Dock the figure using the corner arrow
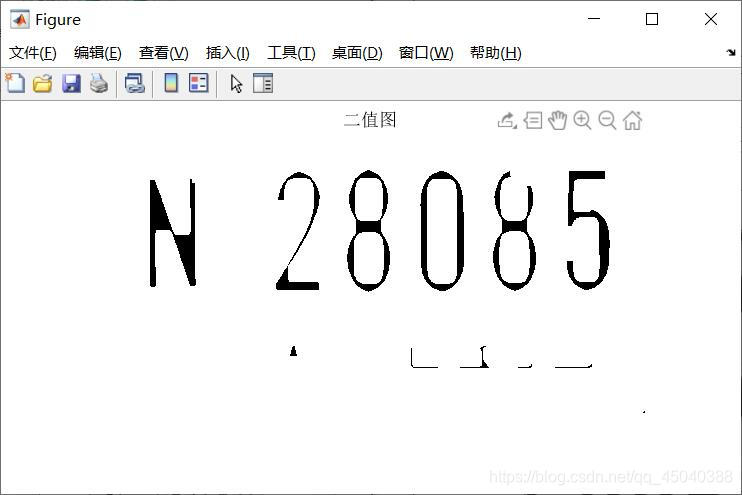 click(x=731, y=53)
